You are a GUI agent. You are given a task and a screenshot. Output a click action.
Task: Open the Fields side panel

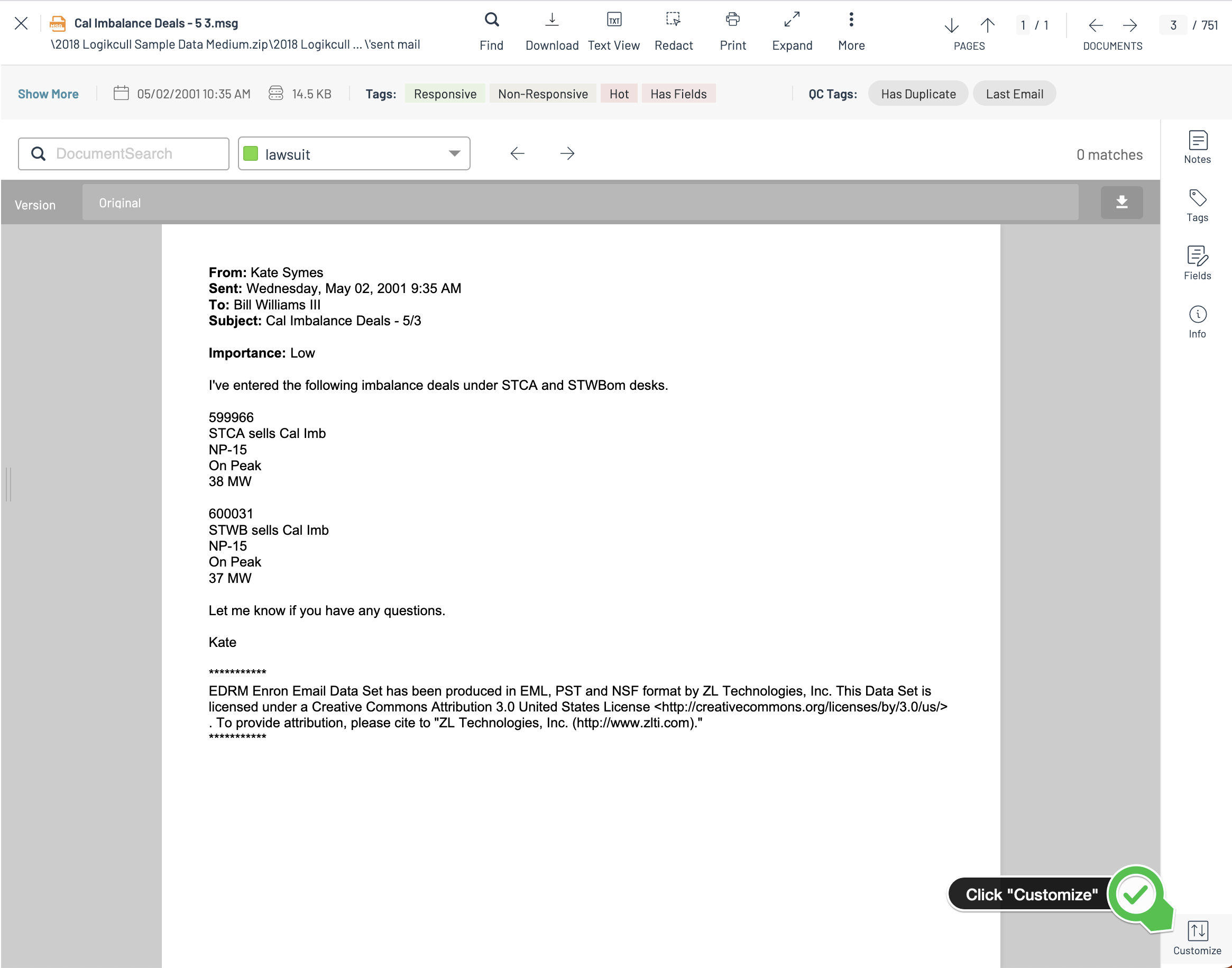1198,263
